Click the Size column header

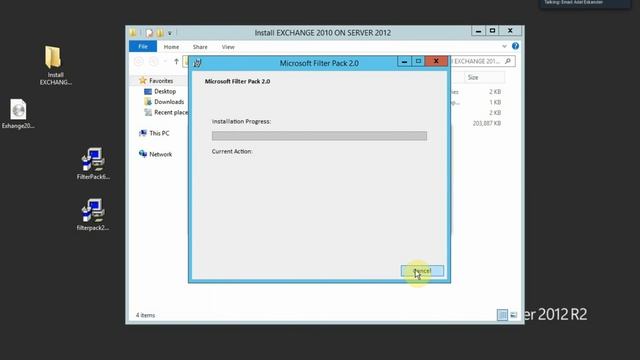point(484,77)
